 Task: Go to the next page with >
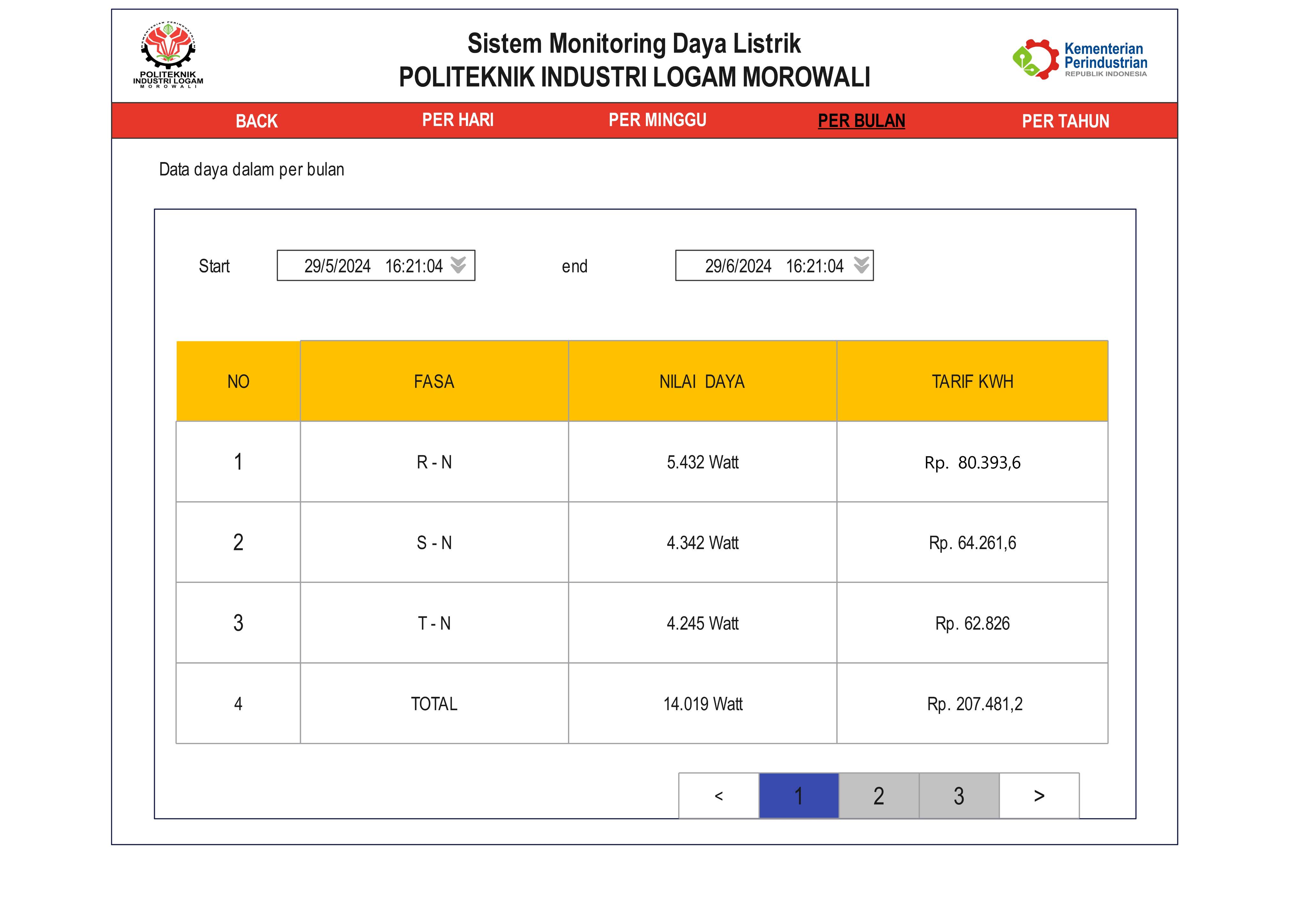1040,796
